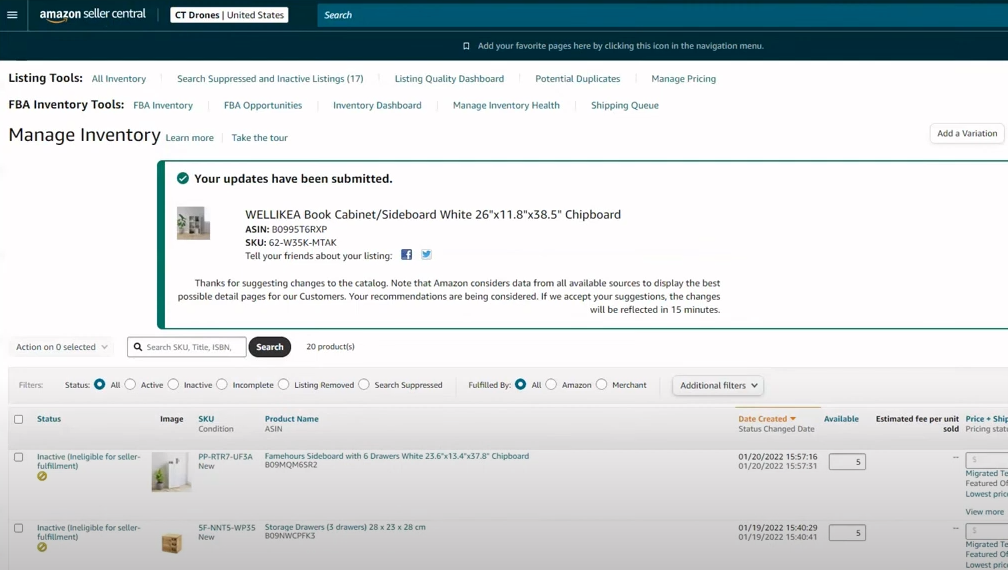Click the inactive status icon for Storage Drawers
The width and height of the screenshot is (1008, 570).
point(42,547)
